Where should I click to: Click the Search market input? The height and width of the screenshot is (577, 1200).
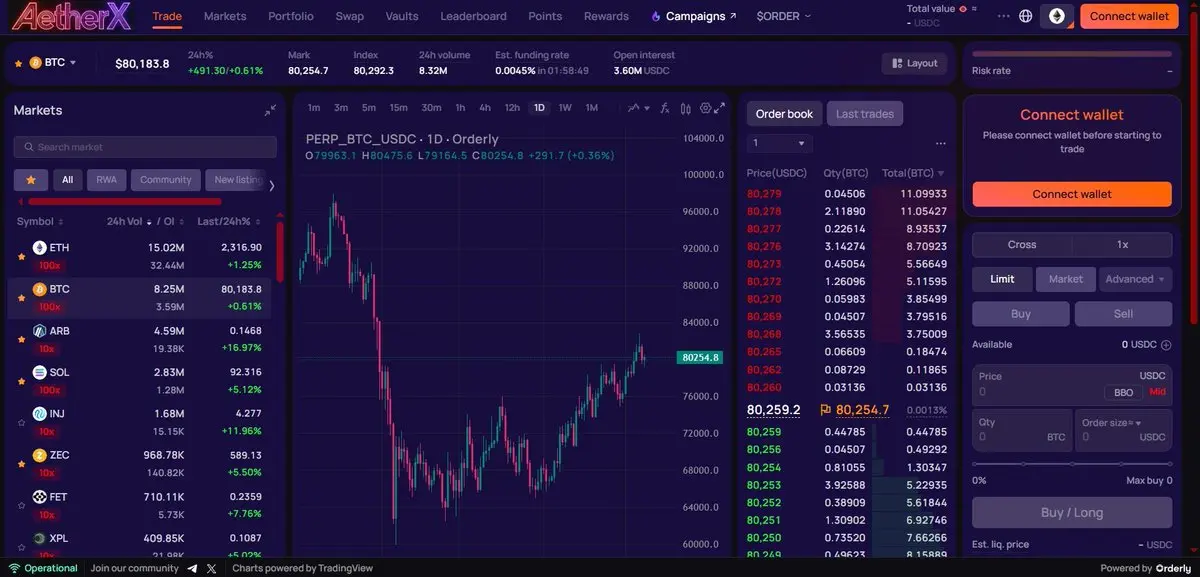point(145,147)
